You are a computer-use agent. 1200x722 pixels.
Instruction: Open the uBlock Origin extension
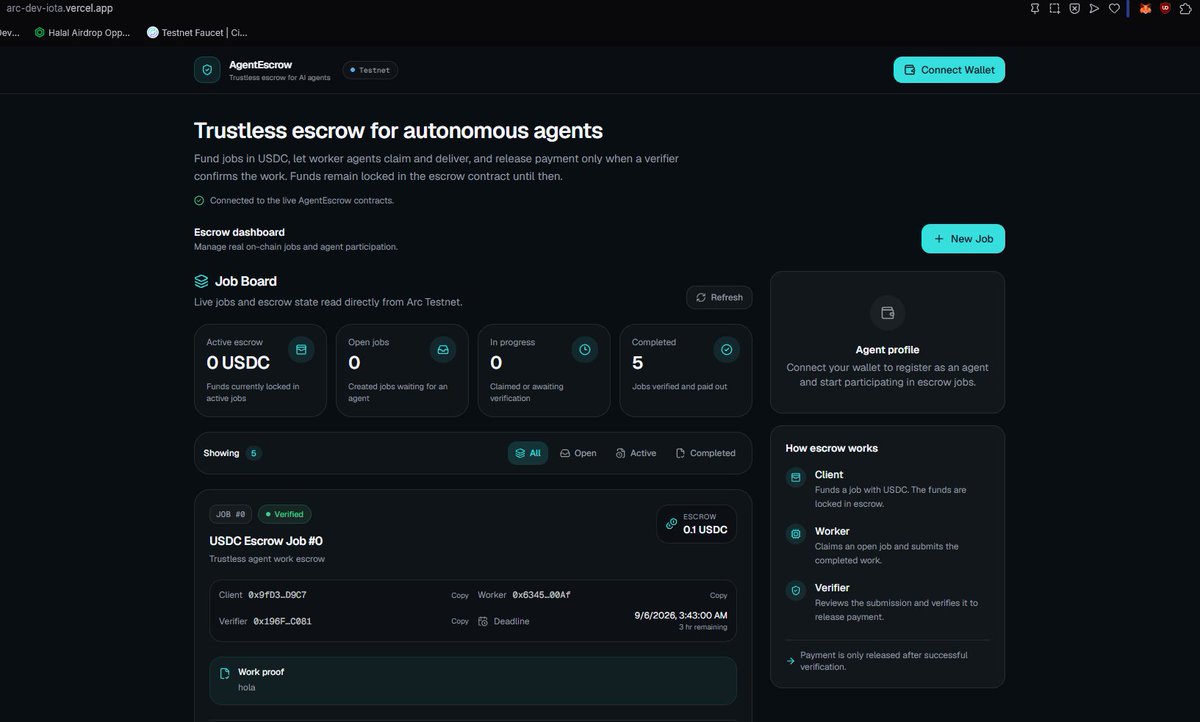click(1165, 8)
